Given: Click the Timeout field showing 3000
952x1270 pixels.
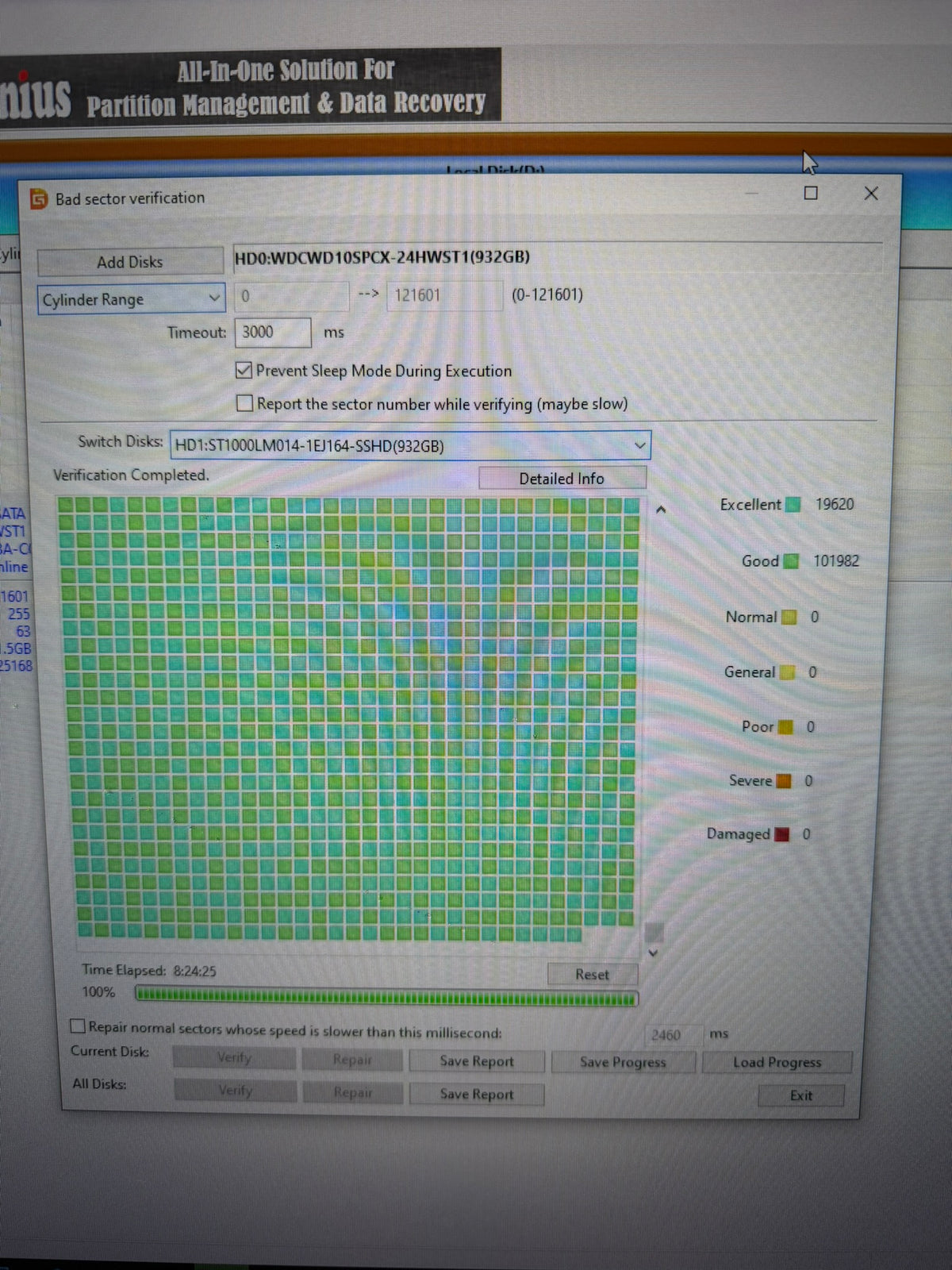Looking at the screenshot, I should point(273,332).
